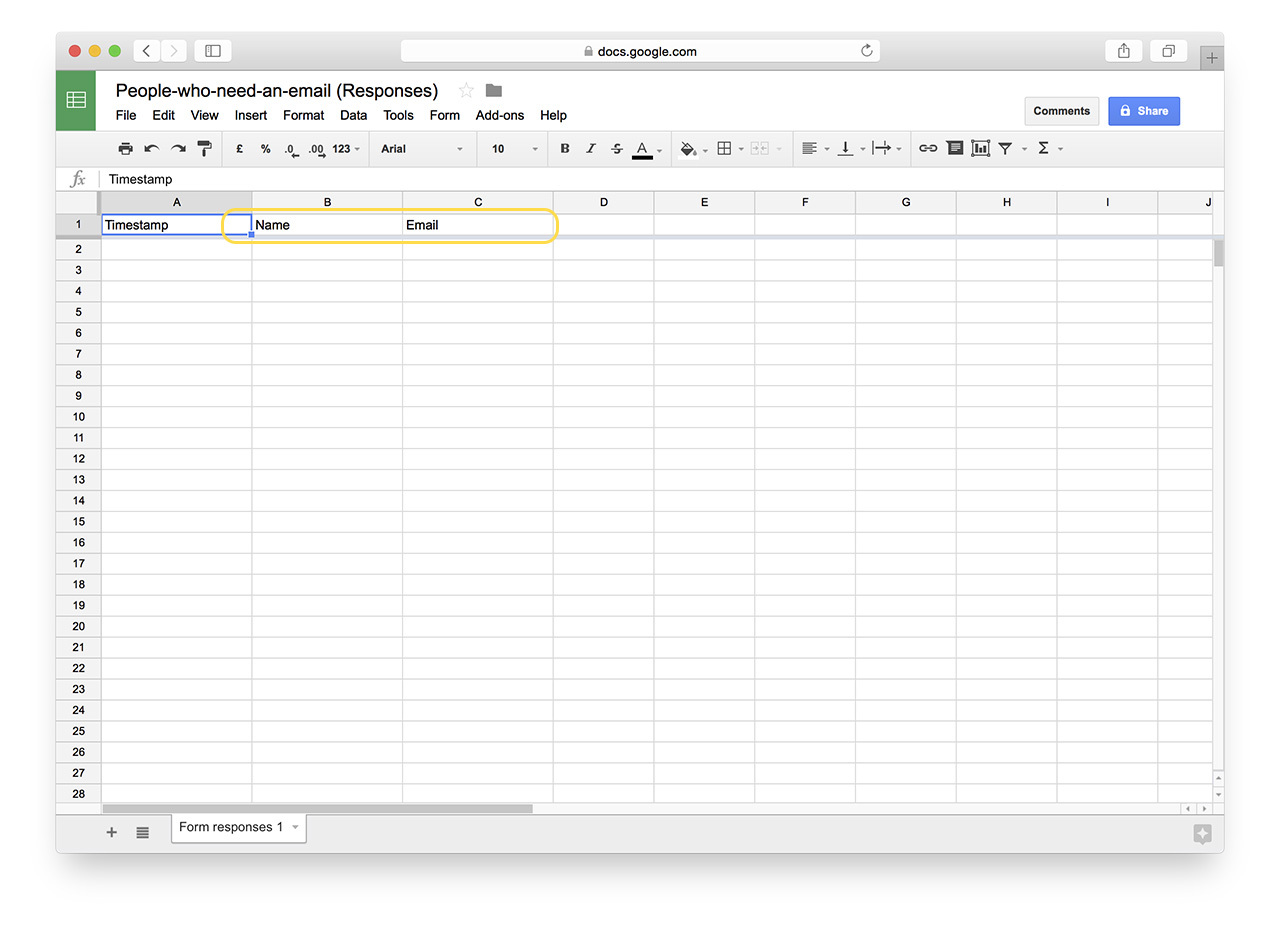Image resolution: width=1280 pixels, height=933 pixels.
Task: Open the all sheets list icon
Action: point(143,832)
